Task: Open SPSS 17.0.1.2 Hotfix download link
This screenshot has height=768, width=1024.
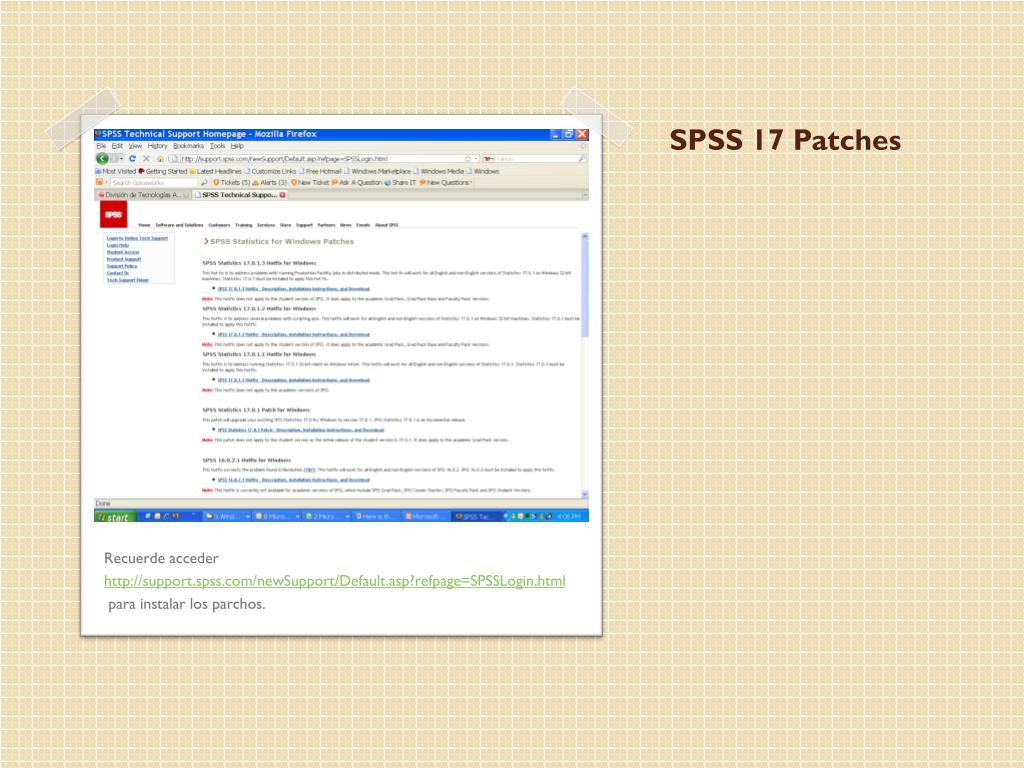Action: [294, 334]
